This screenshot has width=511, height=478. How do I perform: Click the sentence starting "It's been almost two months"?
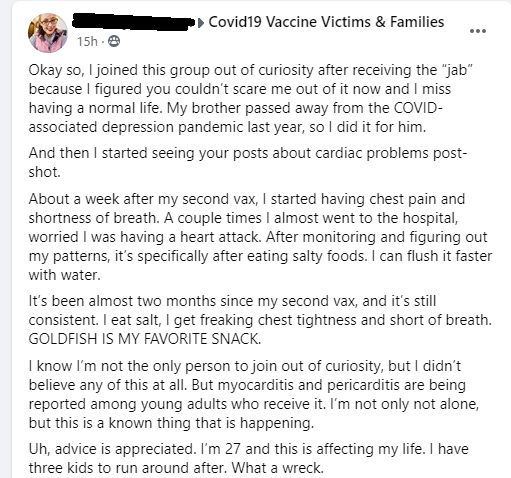(x=232, y=301)
